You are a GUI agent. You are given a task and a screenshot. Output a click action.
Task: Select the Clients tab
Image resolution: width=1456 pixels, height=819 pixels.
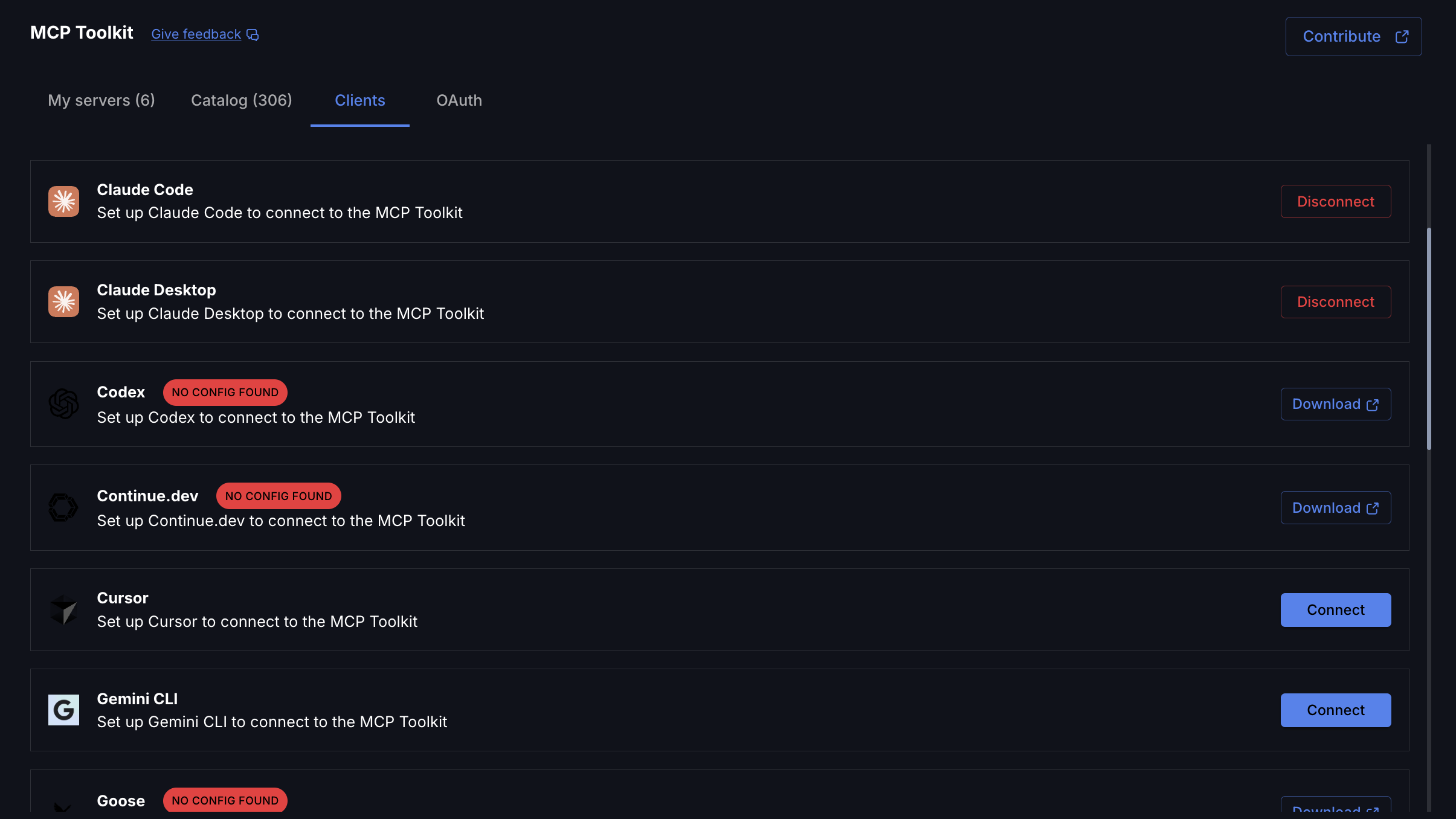tap(359, 100)
